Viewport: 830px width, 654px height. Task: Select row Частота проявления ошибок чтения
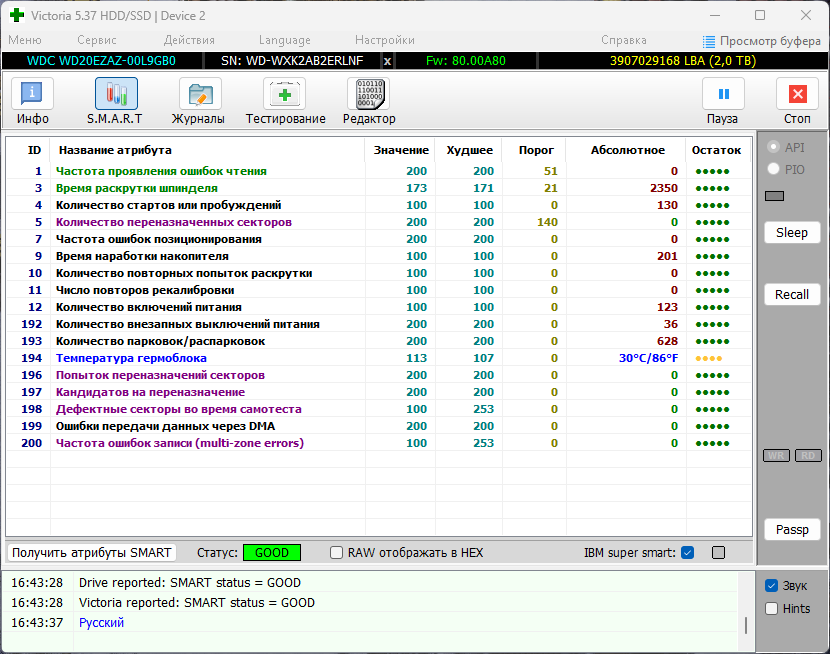coord(378,171)
